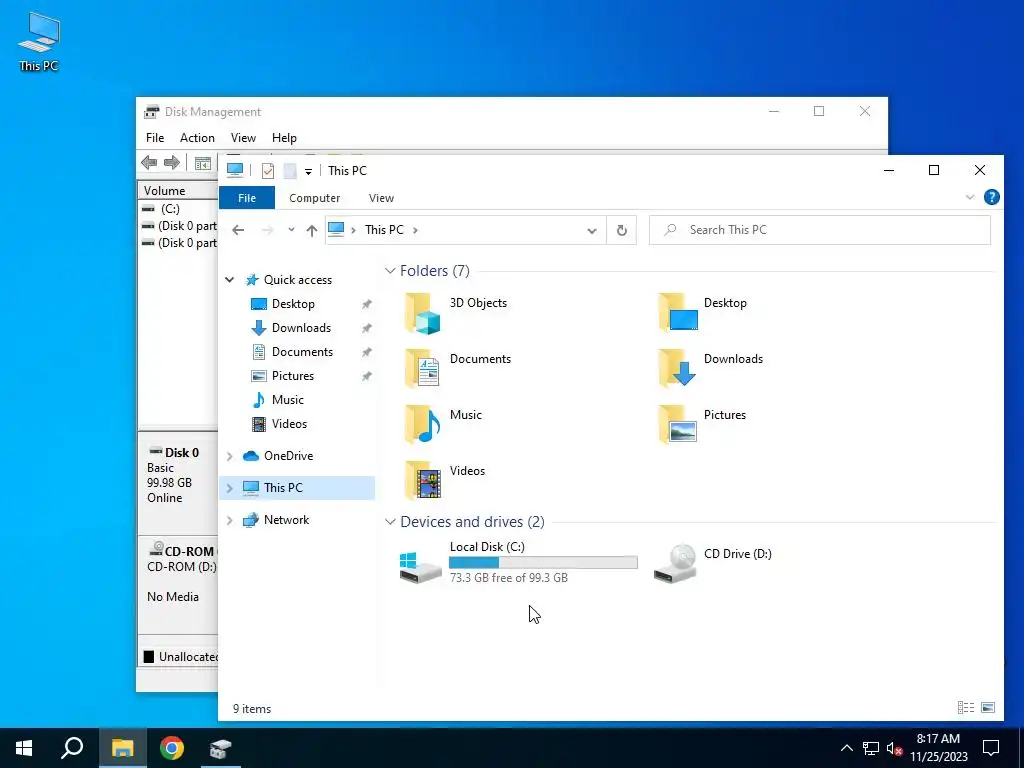Expand OneDrive tree node

click(229, 456)
